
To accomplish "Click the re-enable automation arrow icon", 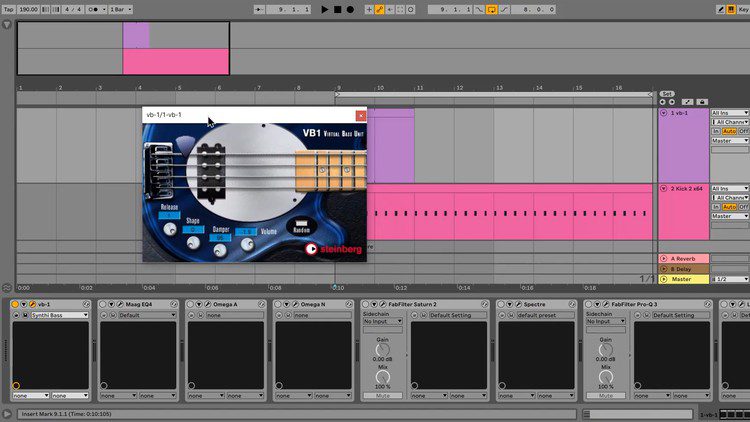I will (390, 9).
